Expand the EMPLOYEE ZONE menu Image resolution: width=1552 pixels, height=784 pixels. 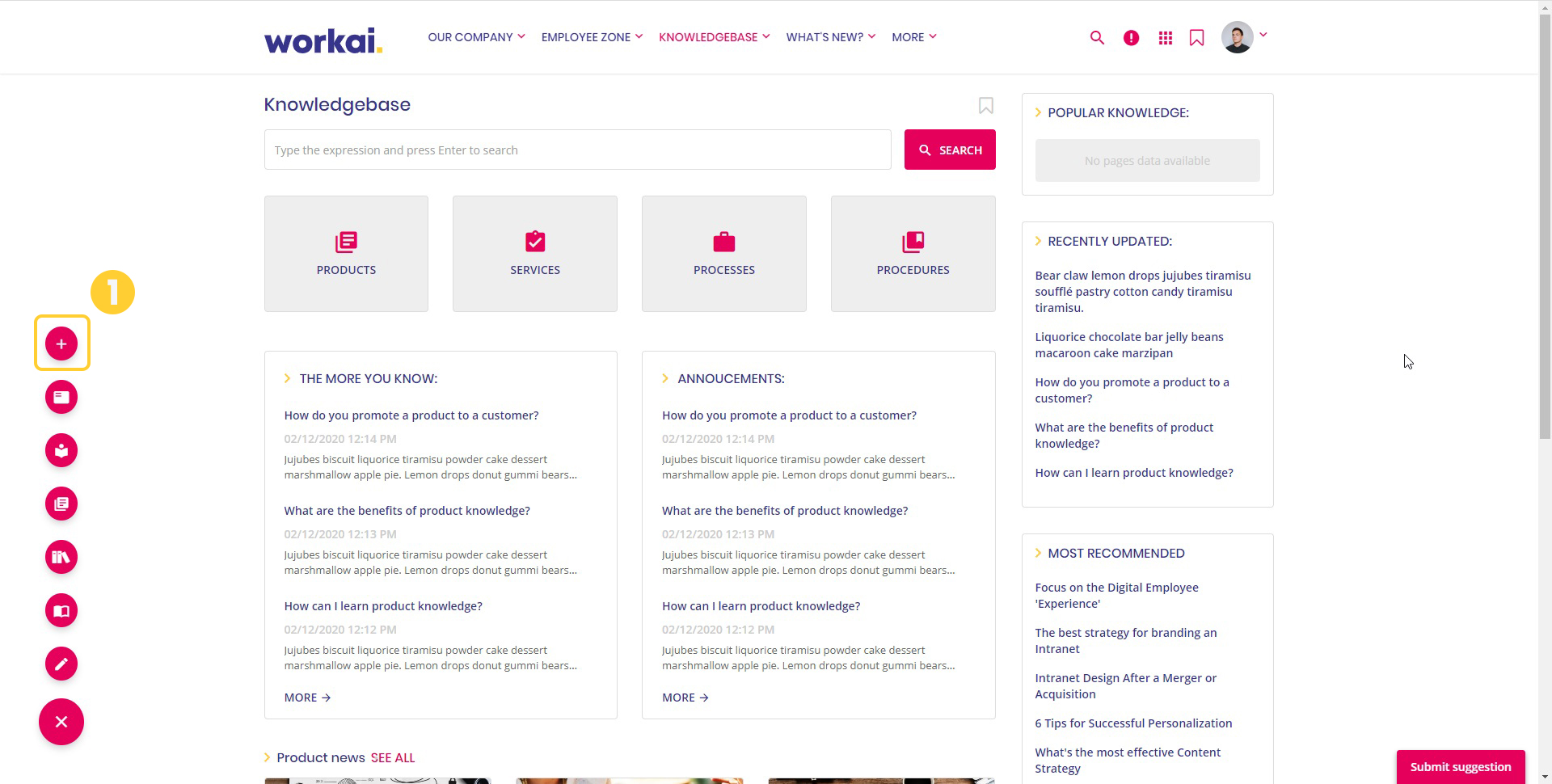click(x=592, y=37)
